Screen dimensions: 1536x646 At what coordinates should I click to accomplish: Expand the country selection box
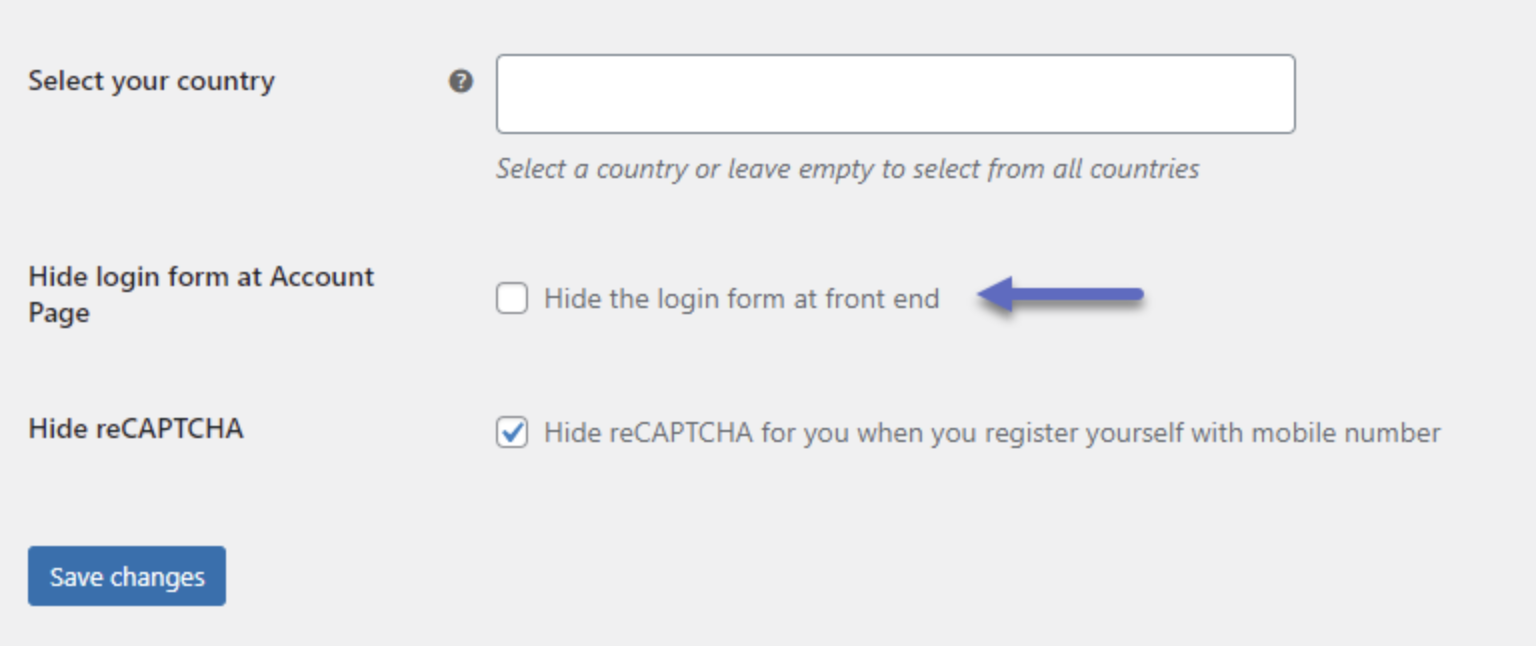click(895, 94)
